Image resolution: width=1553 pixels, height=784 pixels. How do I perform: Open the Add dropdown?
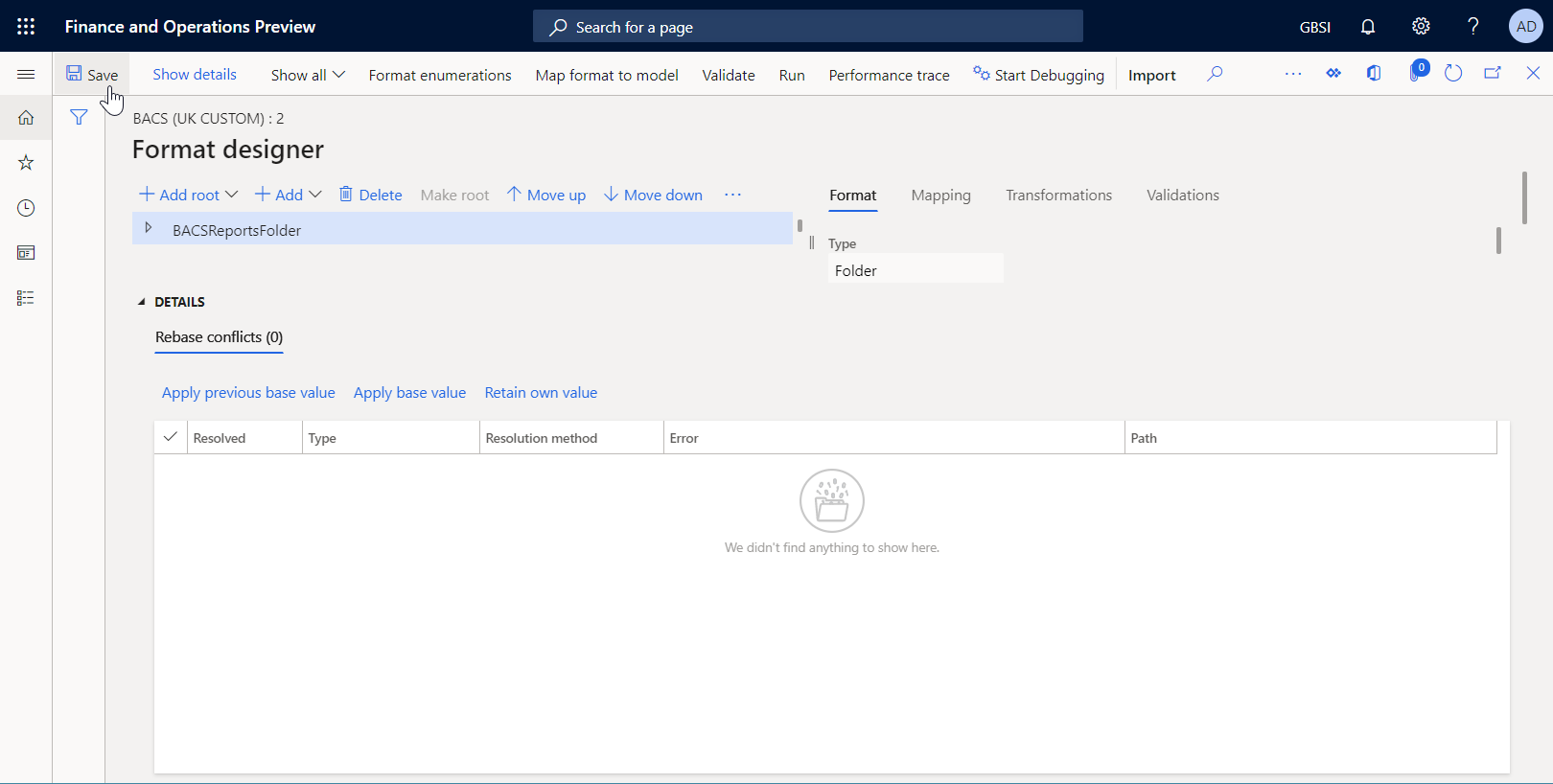click(x=289, y=195)
